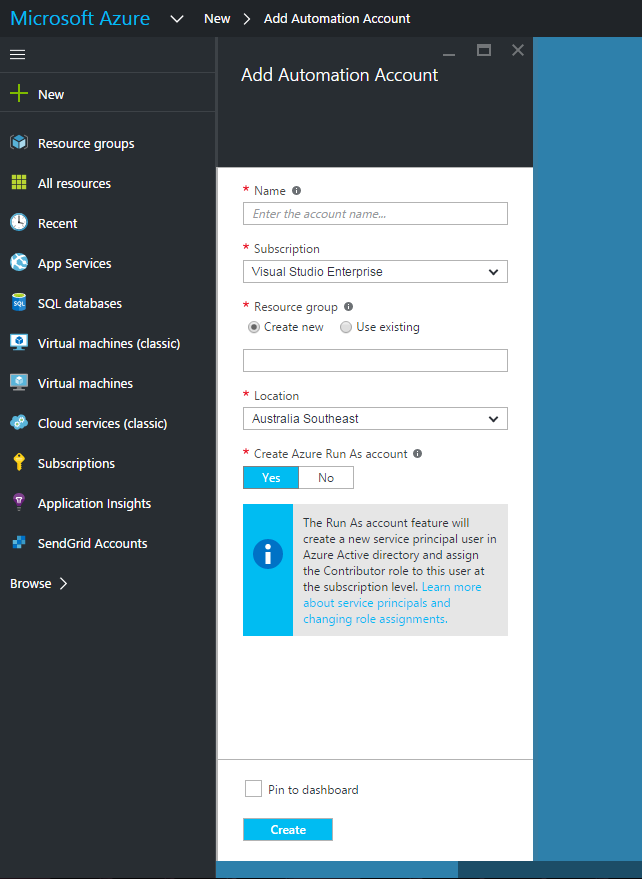
Task: Click the Create button
Action: tap(288, 829)
